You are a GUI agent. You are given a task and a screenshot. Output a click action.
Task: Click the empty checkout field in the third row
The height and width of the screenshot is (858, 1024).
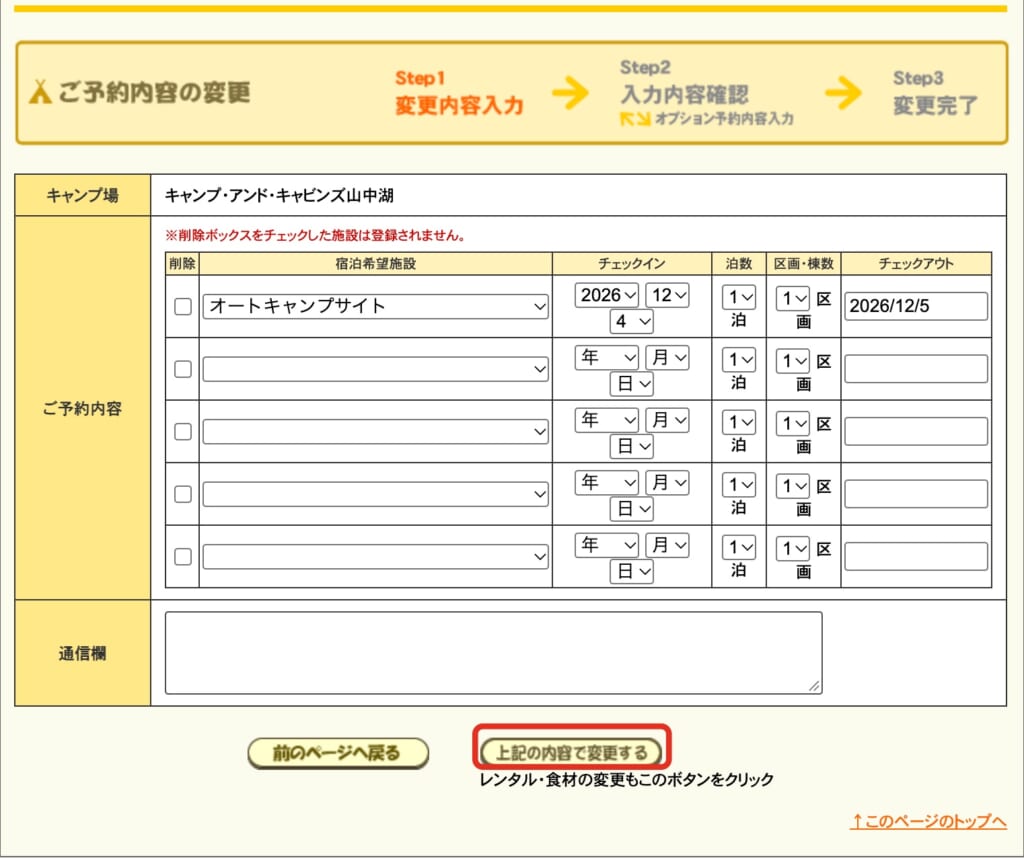pyautogui.click(x=916, y=432)
